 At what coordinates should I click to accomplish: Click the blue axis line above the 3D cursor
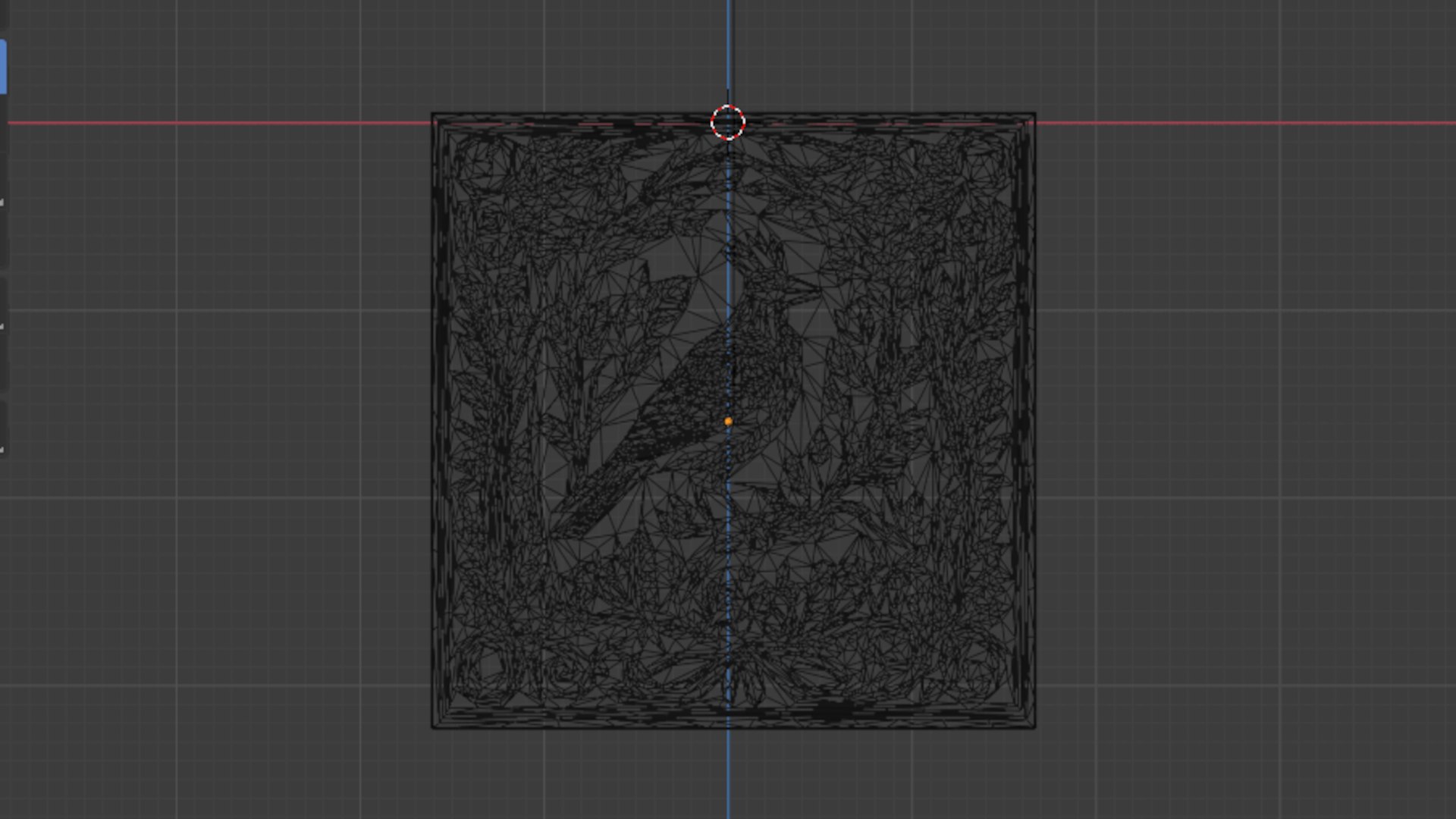(x=728, y=45)
